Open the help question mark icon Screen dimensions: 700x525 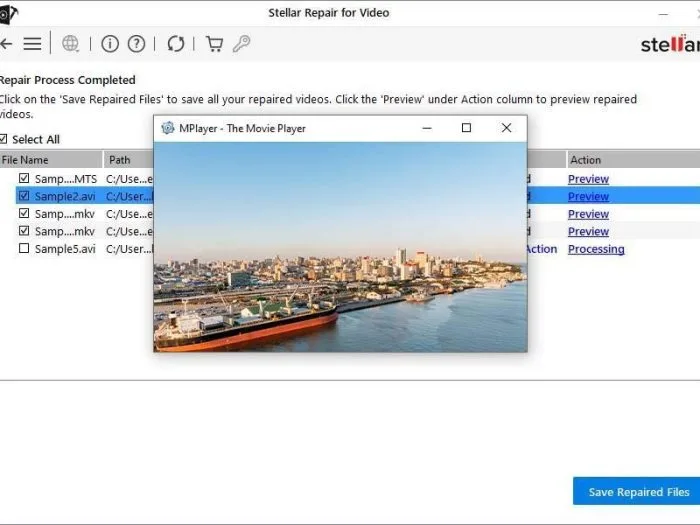[136, 44]
